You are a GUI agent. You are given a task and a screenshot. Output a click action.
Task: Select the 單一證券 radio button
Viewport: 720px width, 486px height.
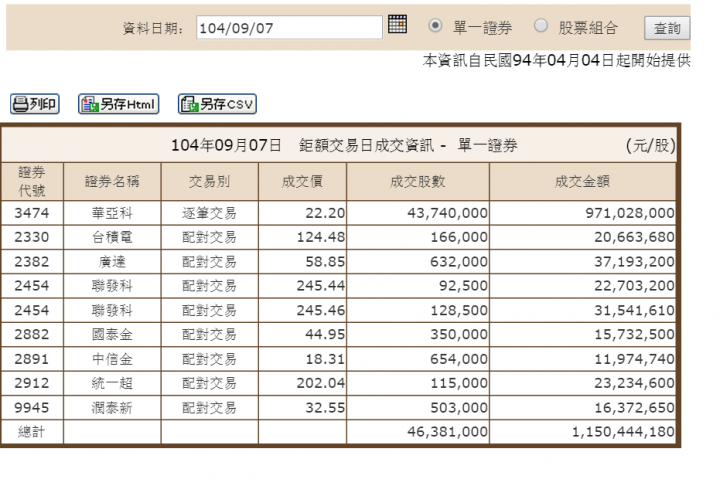point(435,25)
